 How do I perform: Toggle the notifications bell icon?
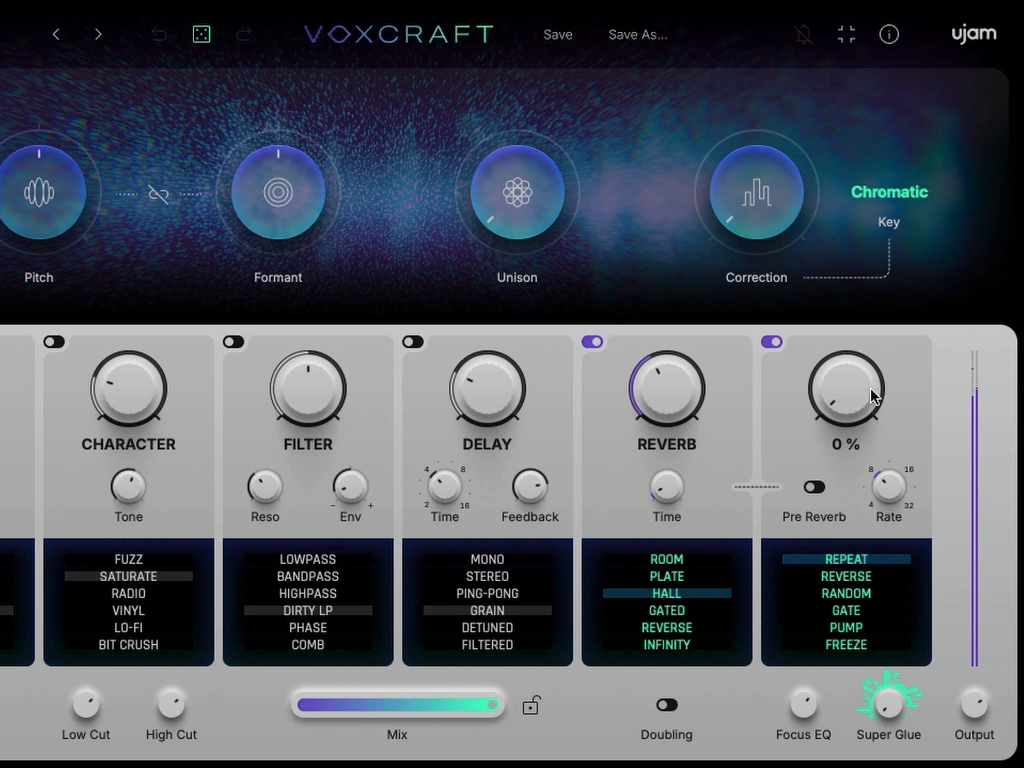point(804,34)
